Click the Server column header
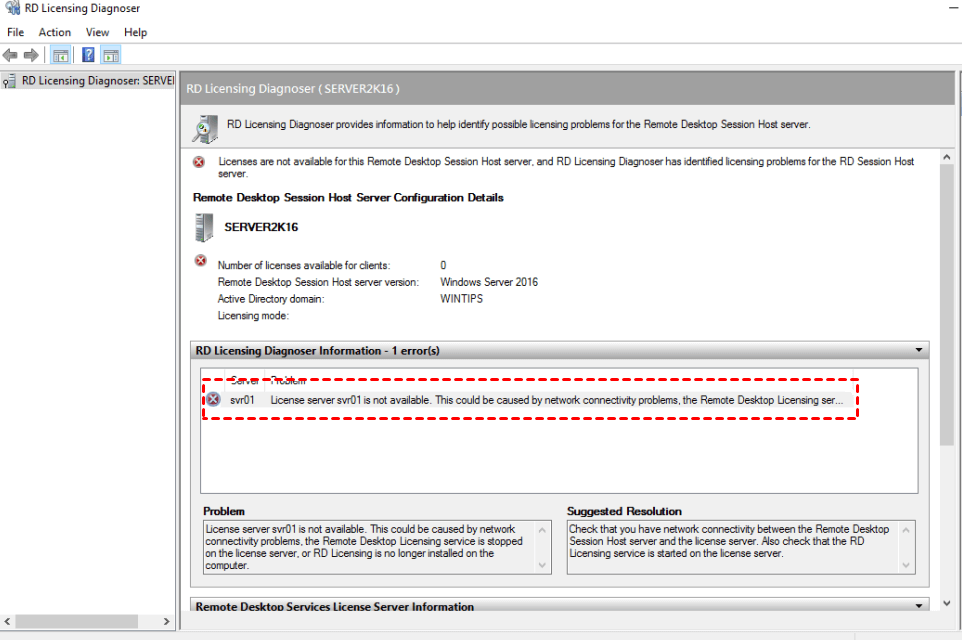The width and height of the screenshot is (962, 640). pos(244,380)
